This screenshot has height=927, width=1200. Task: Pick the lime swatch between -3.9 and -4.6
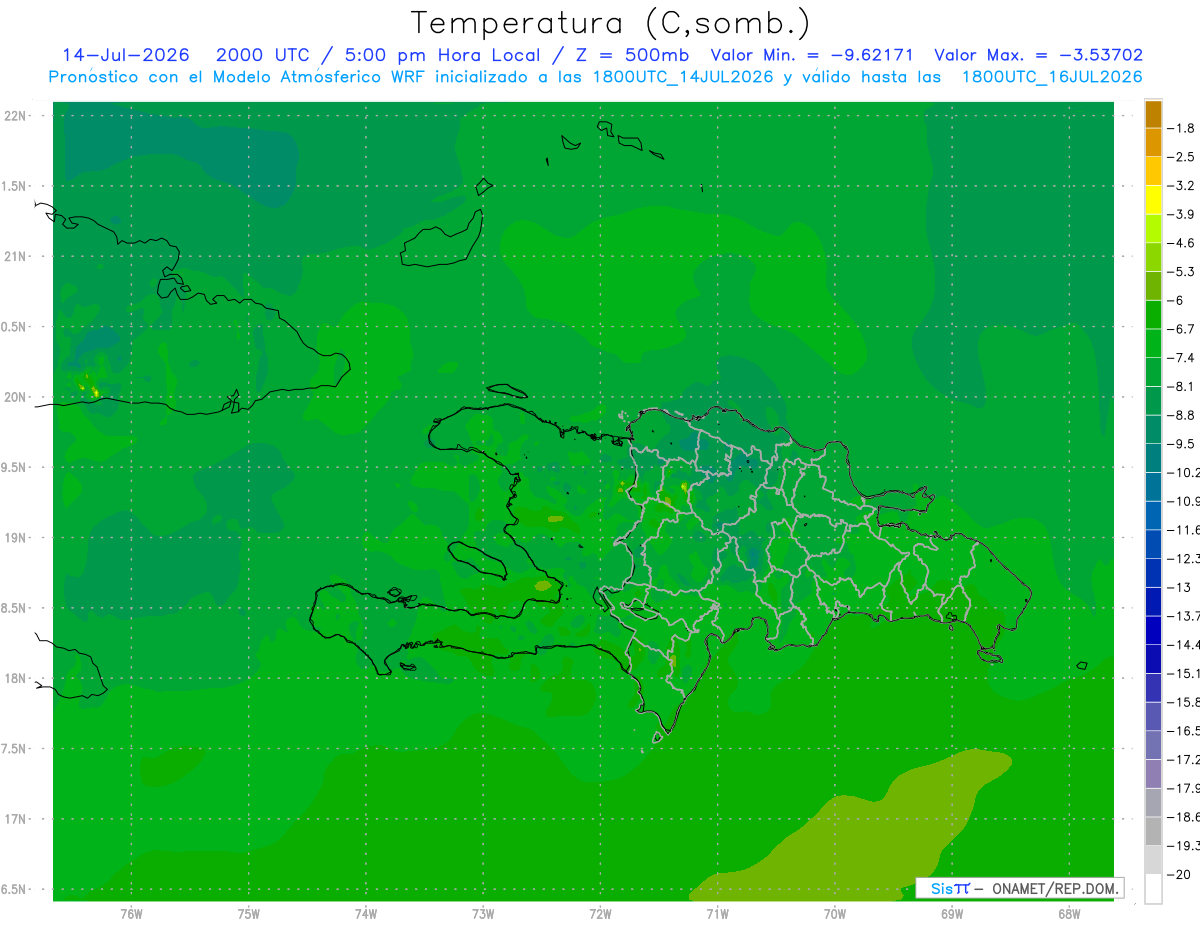[x=1153, y=229]
